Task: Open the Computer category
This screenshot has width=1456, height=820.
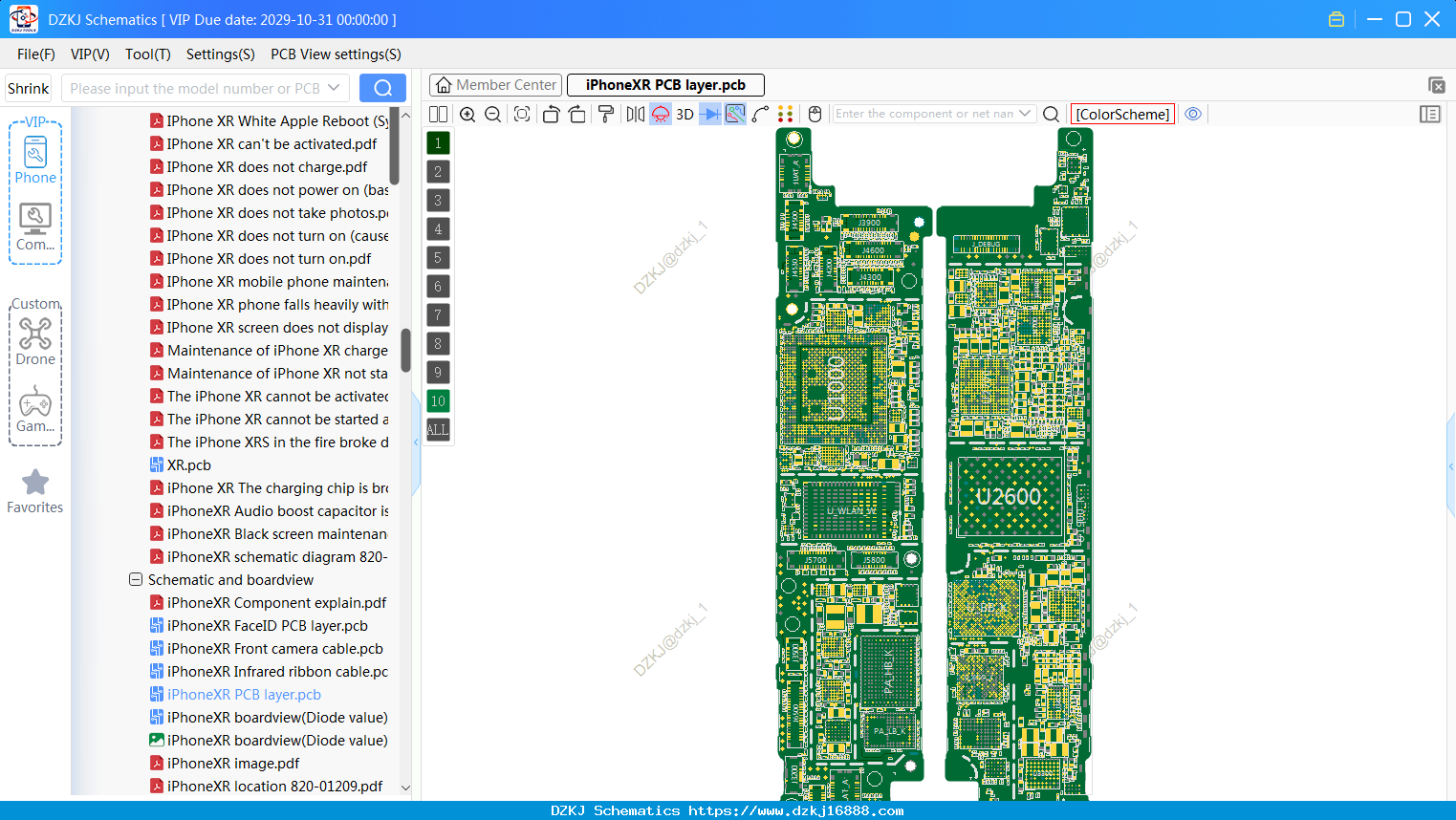Action: [35, 227]
